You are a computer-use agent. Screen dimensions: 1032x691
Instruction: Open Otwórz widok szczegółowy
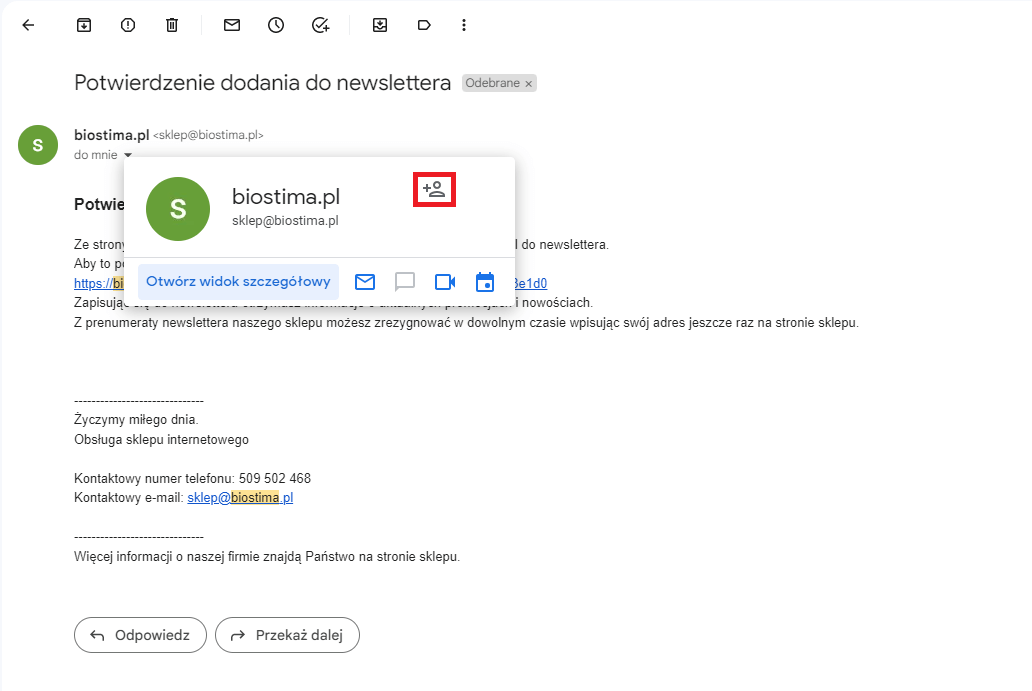point(238,282)
